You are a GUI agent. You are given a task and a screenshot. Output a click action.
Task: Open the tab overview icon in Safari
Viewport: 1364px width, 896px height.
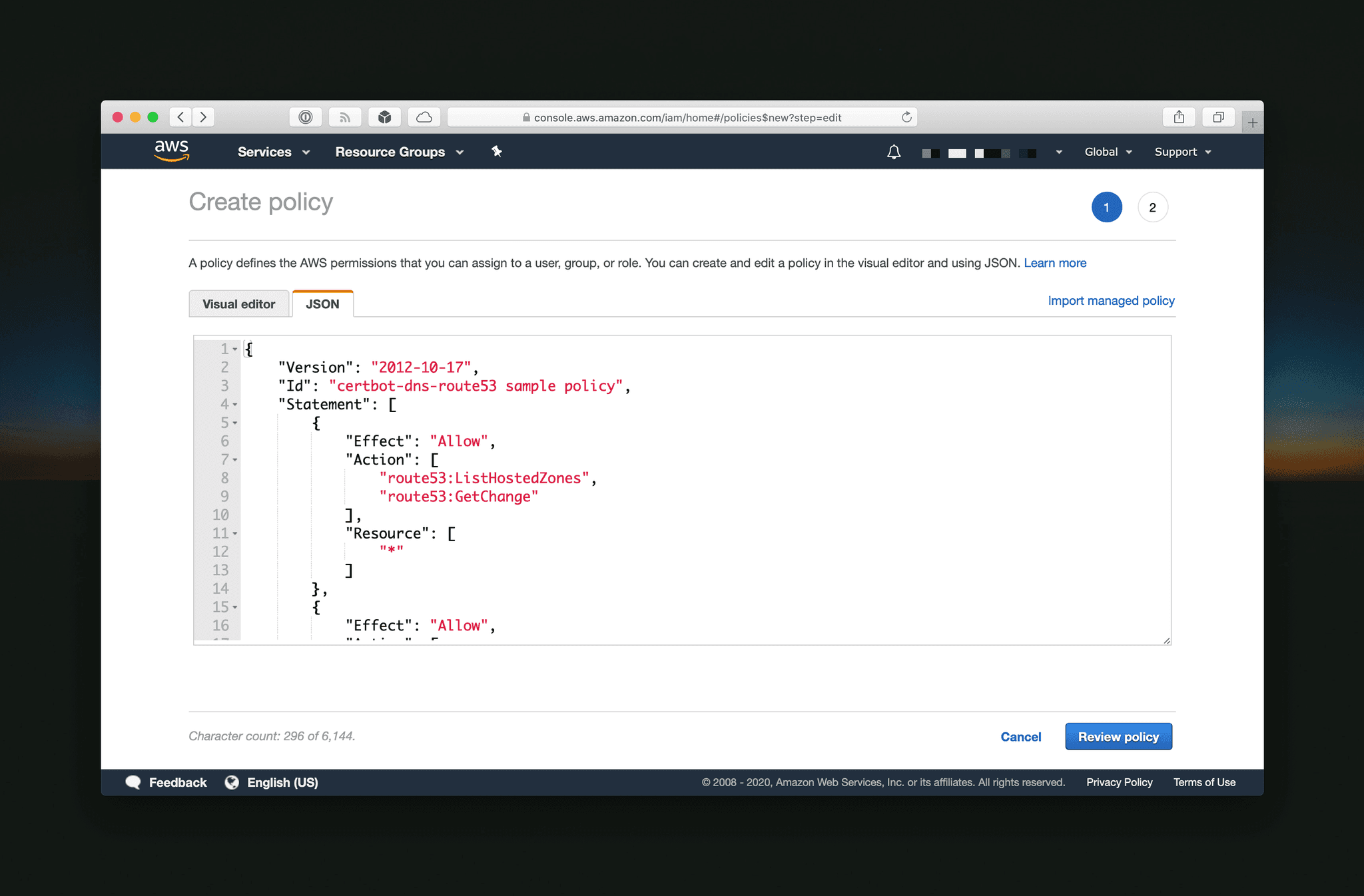[x=1218, y=116]
